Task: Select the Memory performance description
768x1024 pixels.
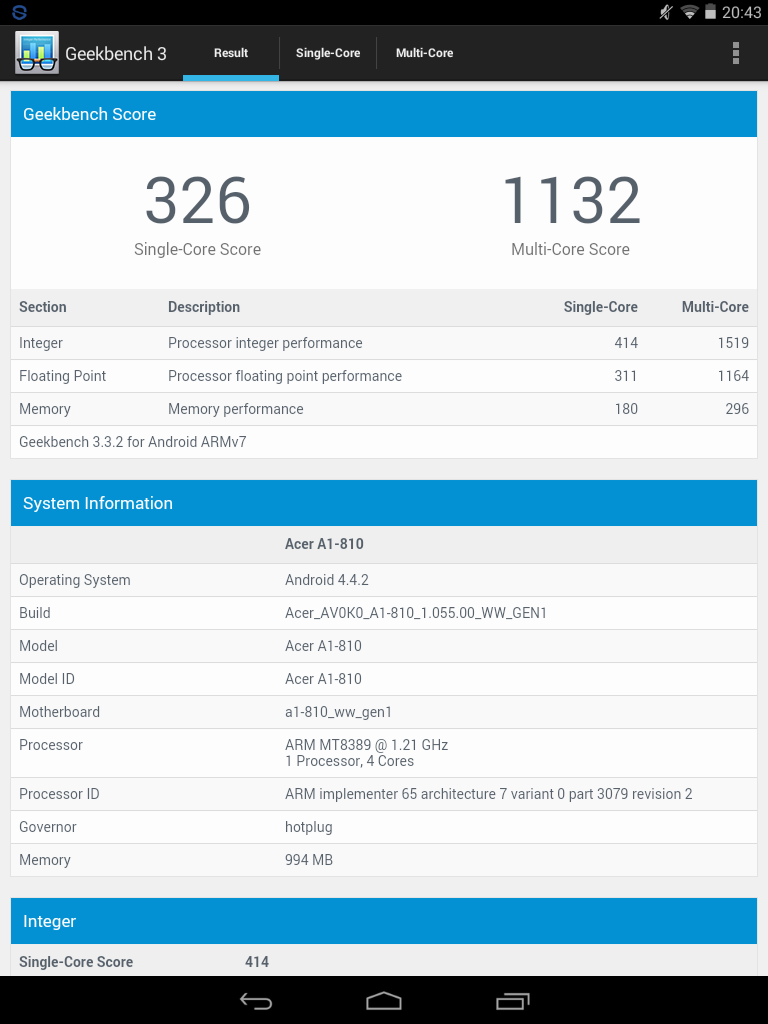Action: (236, 409)
